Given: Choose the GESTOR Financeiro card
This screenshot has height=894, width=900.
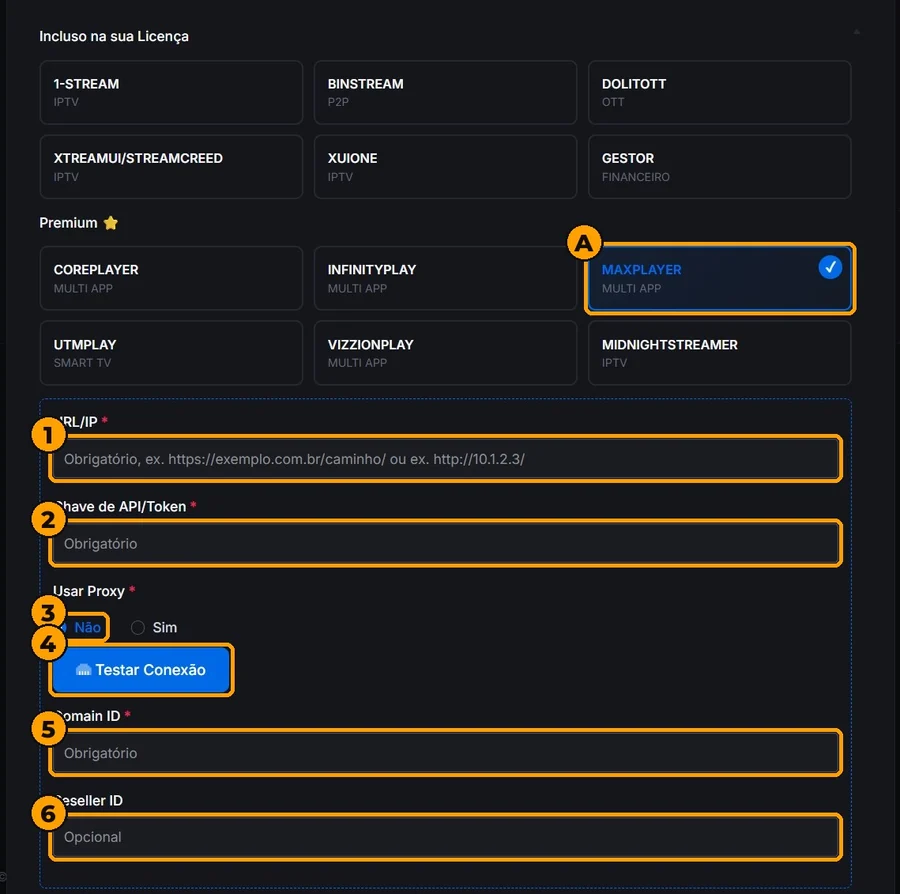Looking at the screenshot, I should coord(719,167).
